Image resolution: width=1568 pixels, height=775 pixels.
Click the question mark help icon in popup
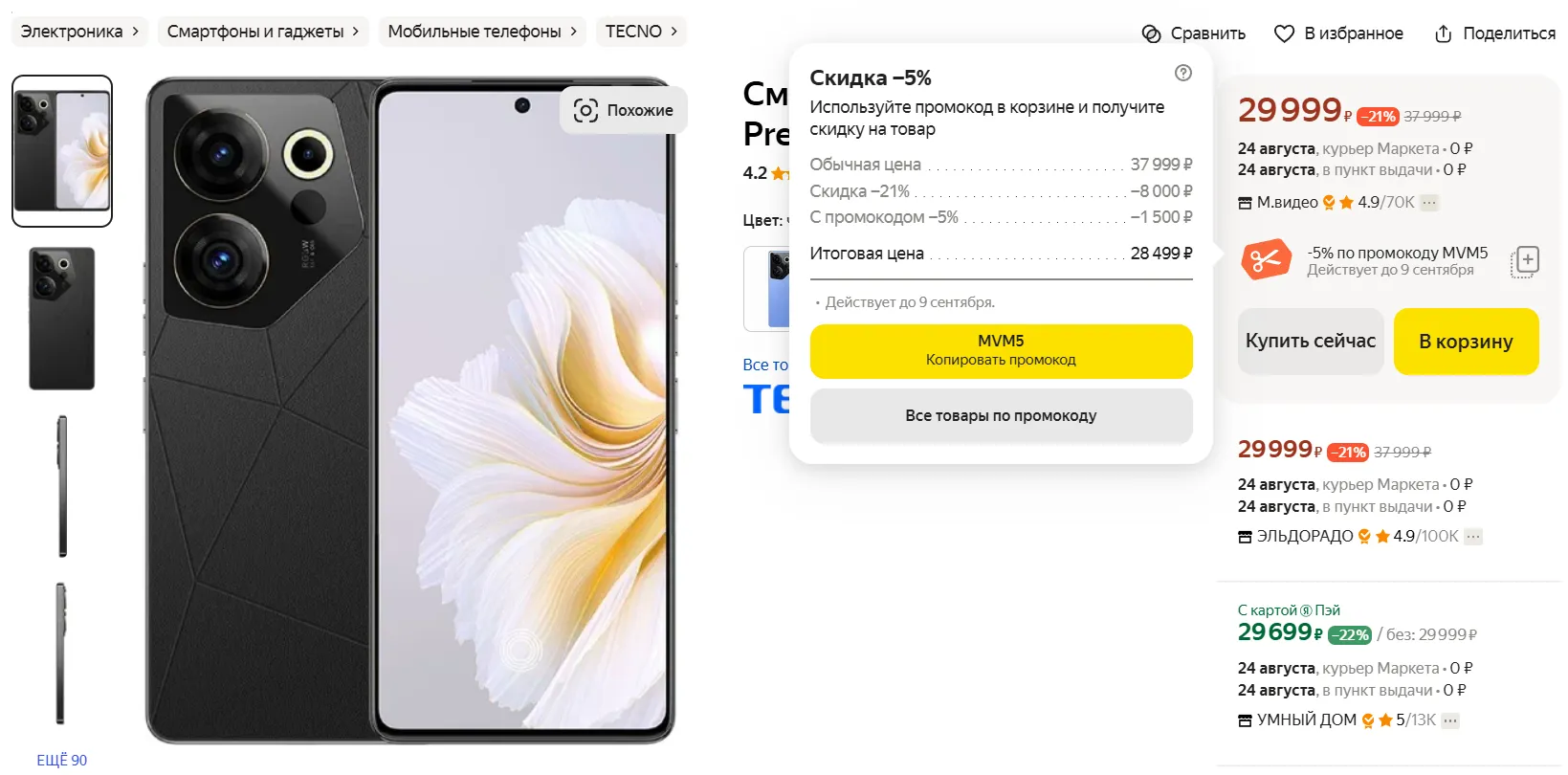pos(1183,73)
